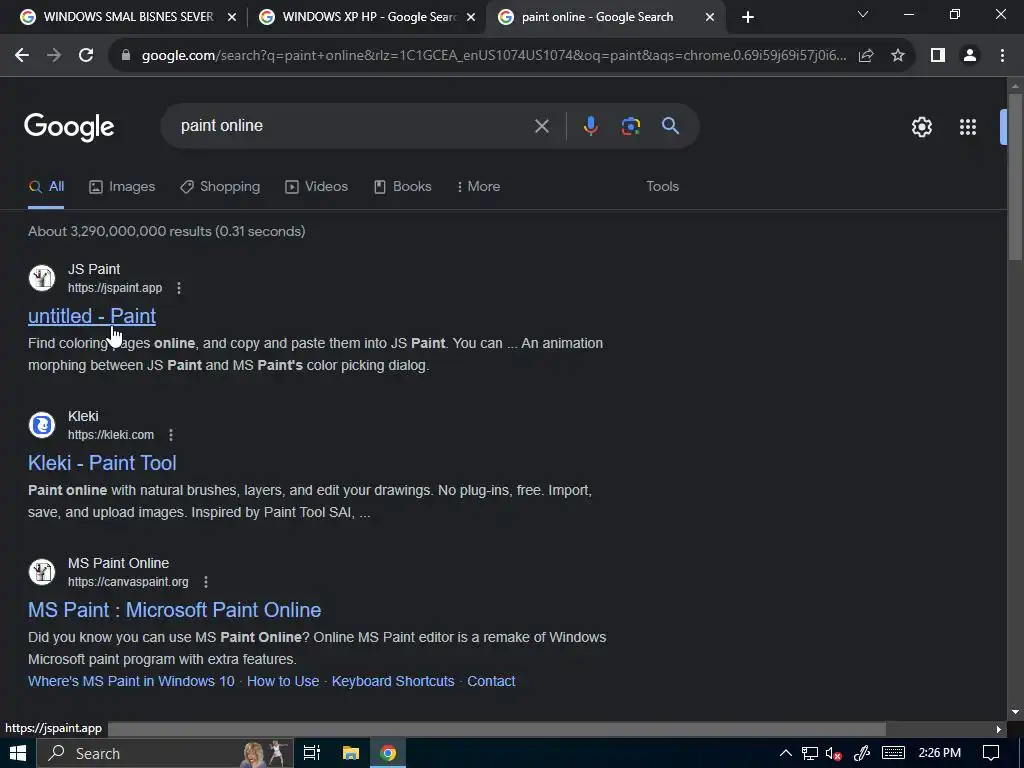Image resolution: width=1024 pixels, height=768 pixels.
Task: Click the 2:26 PM clock
Action: tap(939, 754)
